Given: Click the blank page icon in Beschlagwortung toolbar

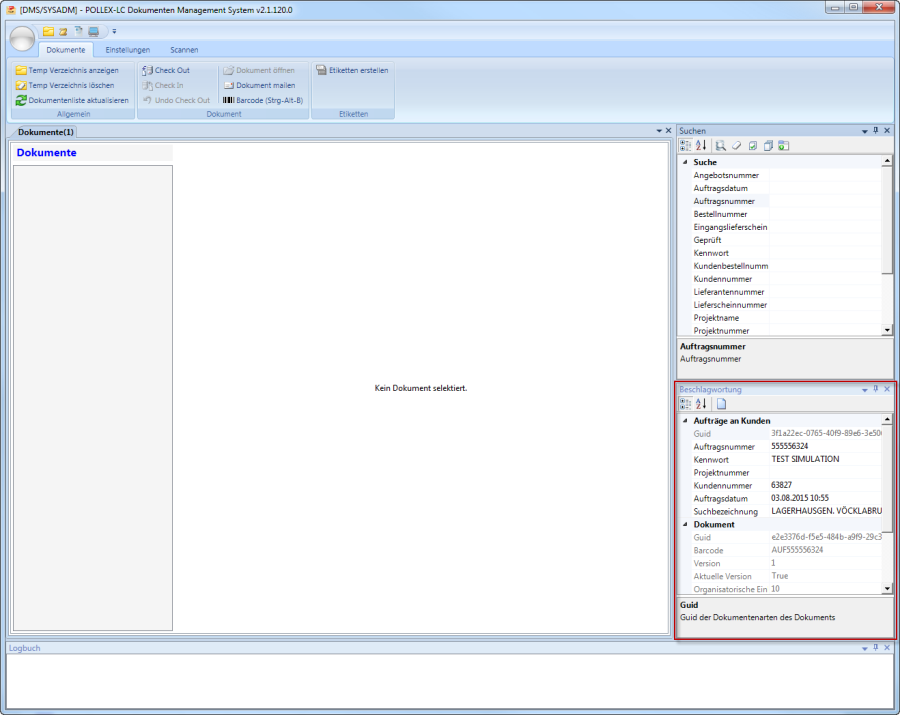Looking at the screenshot, I should point(721,404).
